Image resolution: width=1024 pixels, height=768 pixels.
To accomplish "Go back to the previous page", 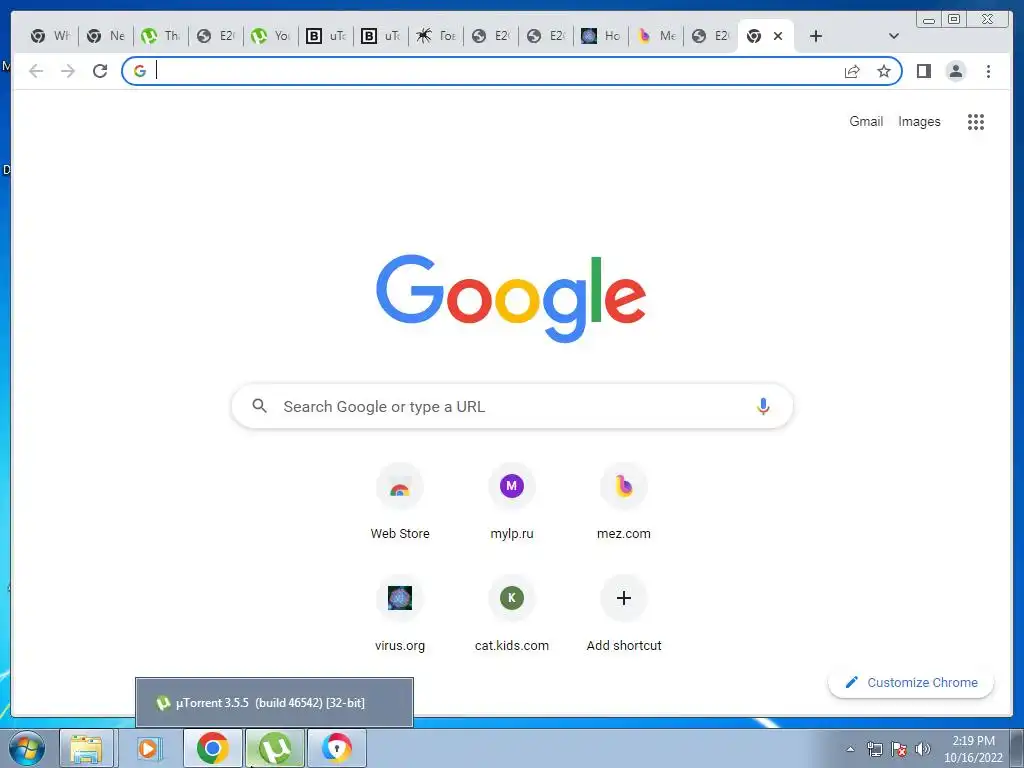I will (x=36, y=71).
